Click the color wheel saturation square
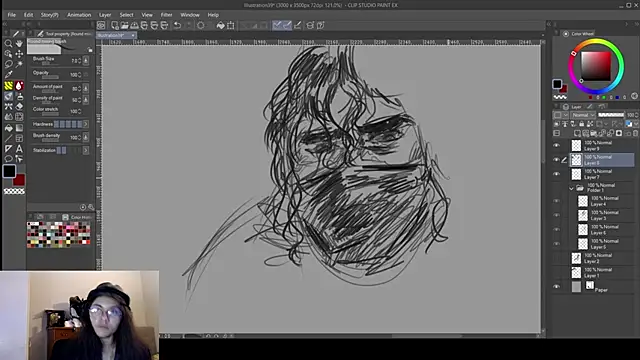Screen dimensions: 640x360 (x=596, y=66)
